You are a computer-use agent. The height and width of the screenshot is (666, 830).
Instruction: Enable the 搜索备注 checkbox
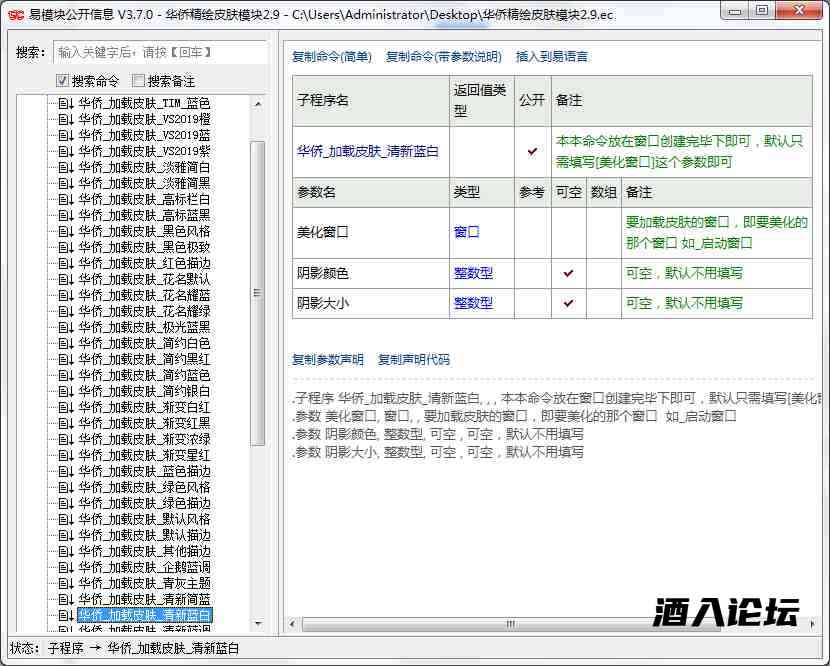(139, 81)
